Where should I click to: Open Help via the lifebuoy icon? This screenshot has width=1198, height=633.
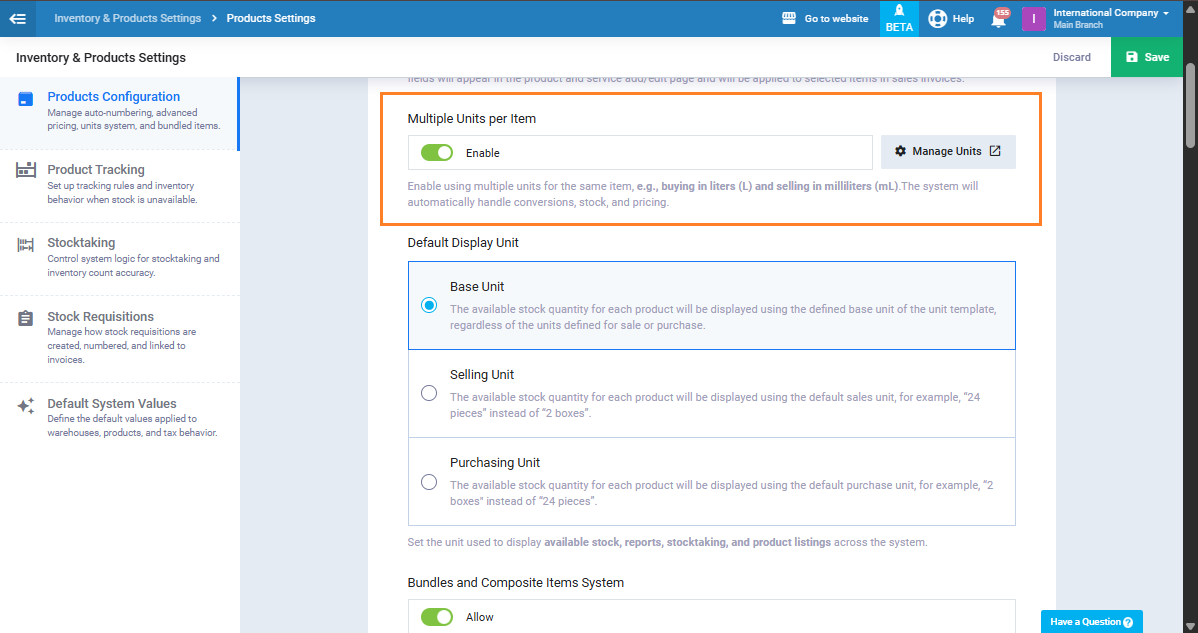coord(937,18)
